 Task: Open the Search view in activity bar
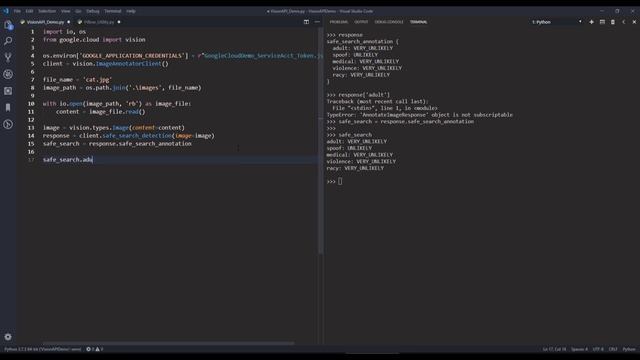(x=8, y=41)
